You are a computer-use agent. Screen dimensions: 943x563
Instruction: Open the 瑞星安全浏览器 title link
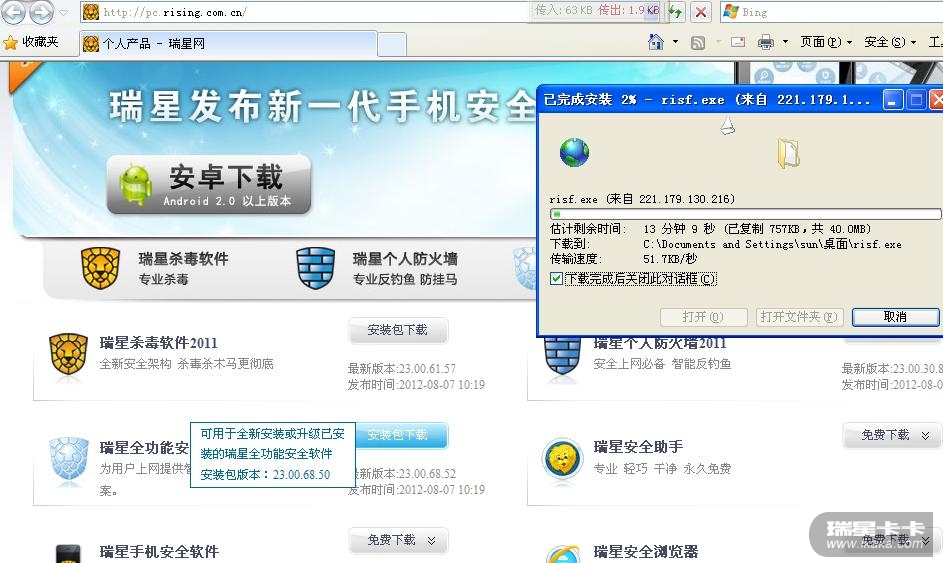(x=646, y=552)
